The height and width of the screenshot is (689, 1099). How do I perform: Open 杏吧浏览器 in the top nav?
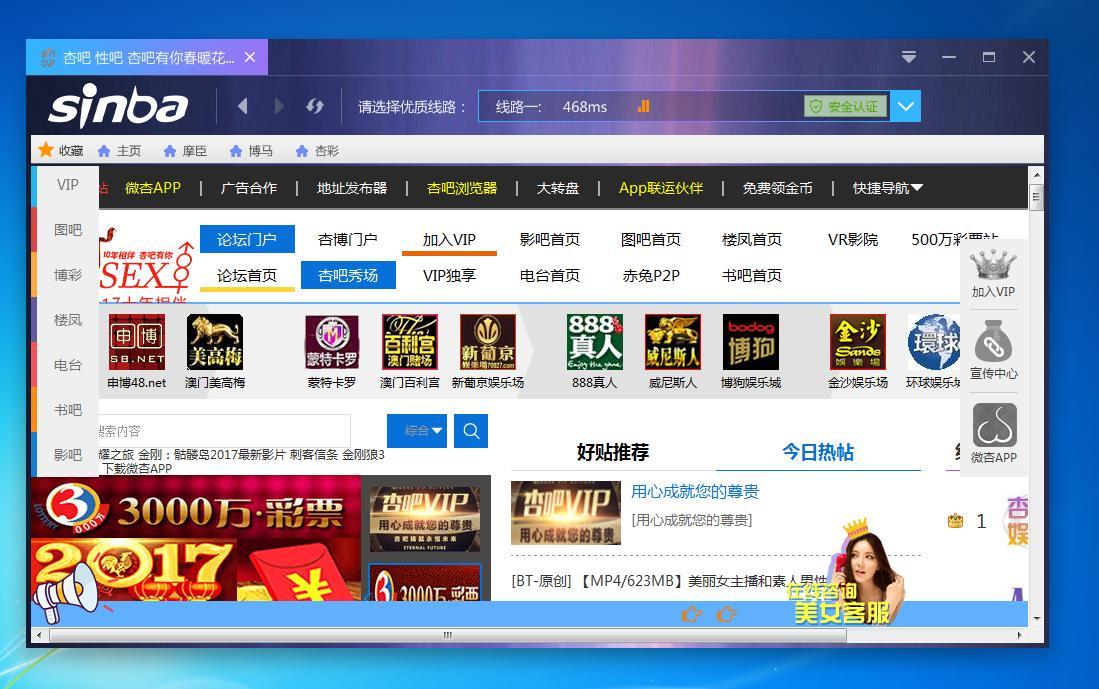462,188
